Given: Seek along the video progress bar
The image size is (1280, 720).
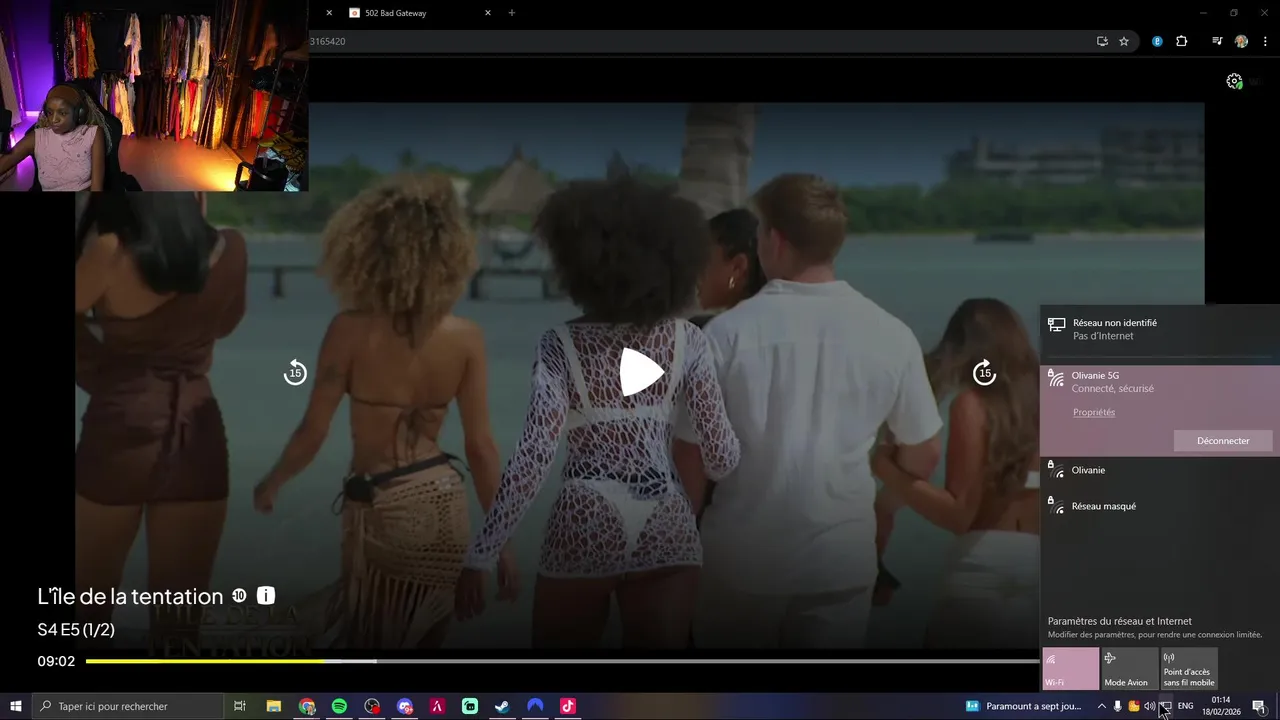Looking at the screenshot, I should tap(562, 661).
